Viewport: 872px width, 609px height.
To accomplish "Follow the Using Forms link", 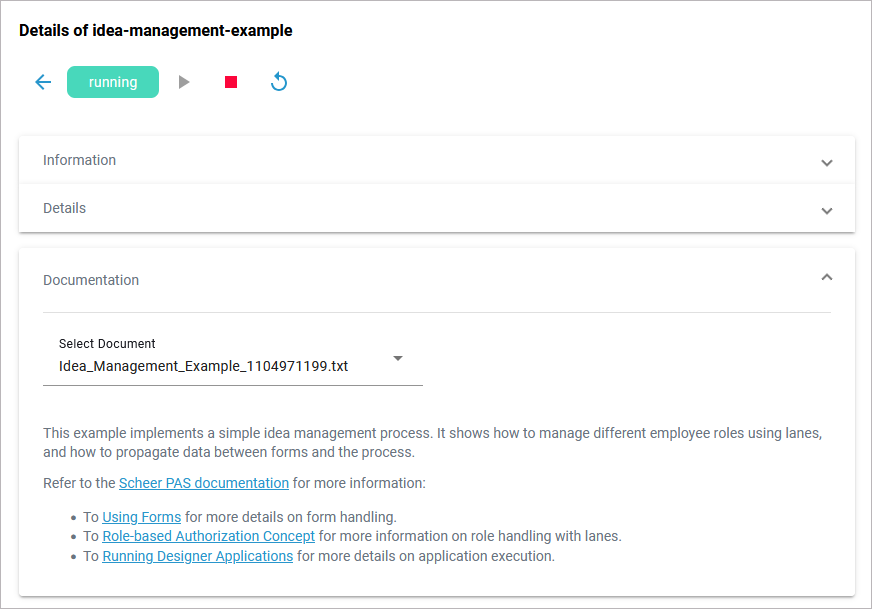I will click(x=142, y=517).
